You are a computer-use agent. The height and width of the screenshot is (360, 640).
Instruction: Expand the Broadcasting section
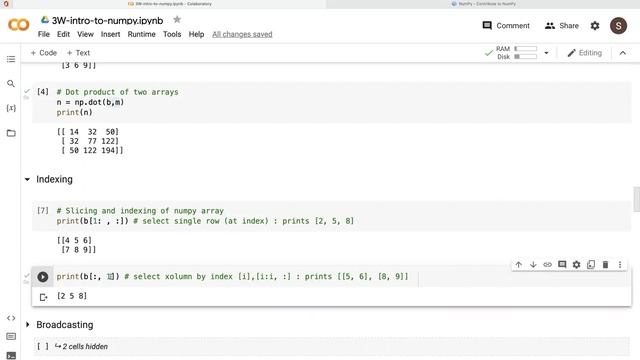(27, 324)
